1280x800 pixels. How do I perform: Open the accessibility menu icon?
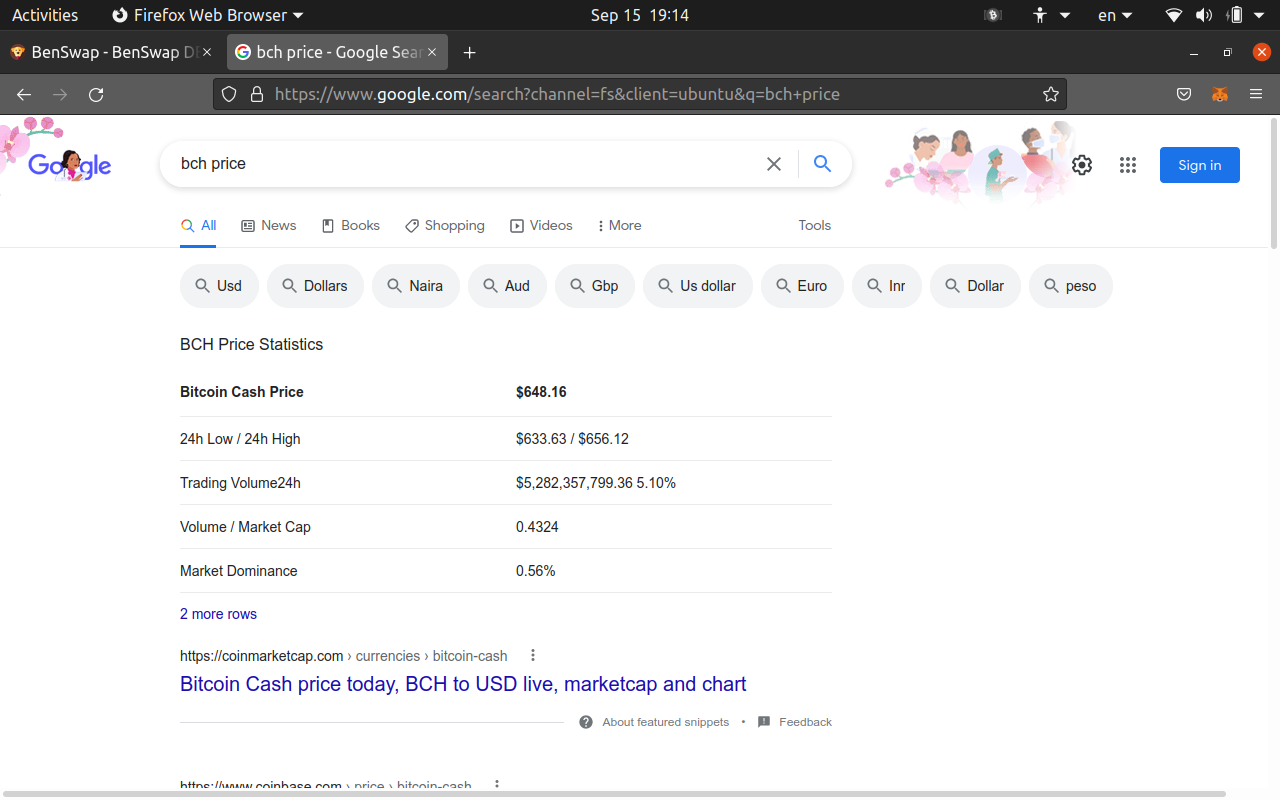coord(1040,15)
